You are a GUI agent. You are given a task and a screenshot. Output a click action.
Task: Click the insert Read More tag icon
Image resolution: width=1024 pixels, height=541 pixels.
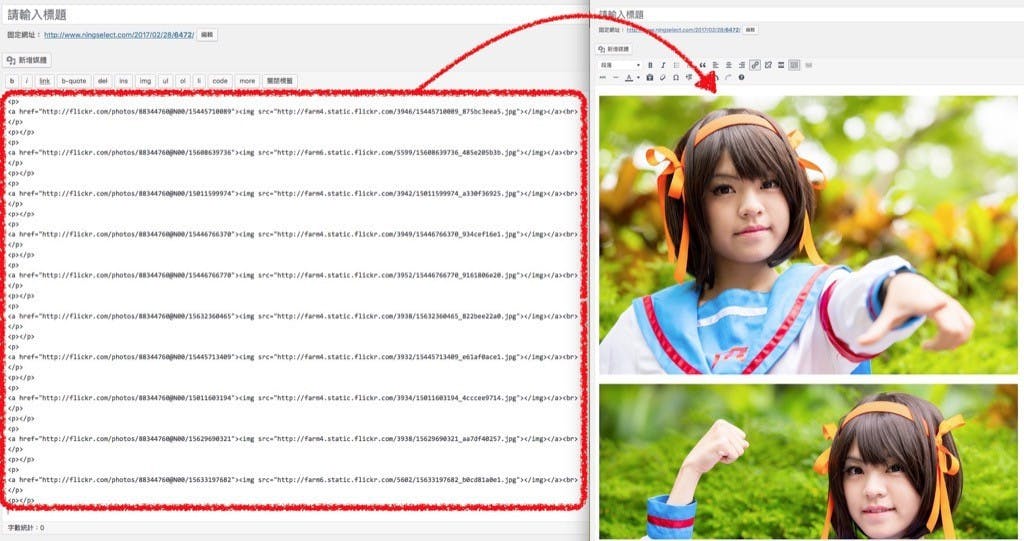(x=781, y=65)
